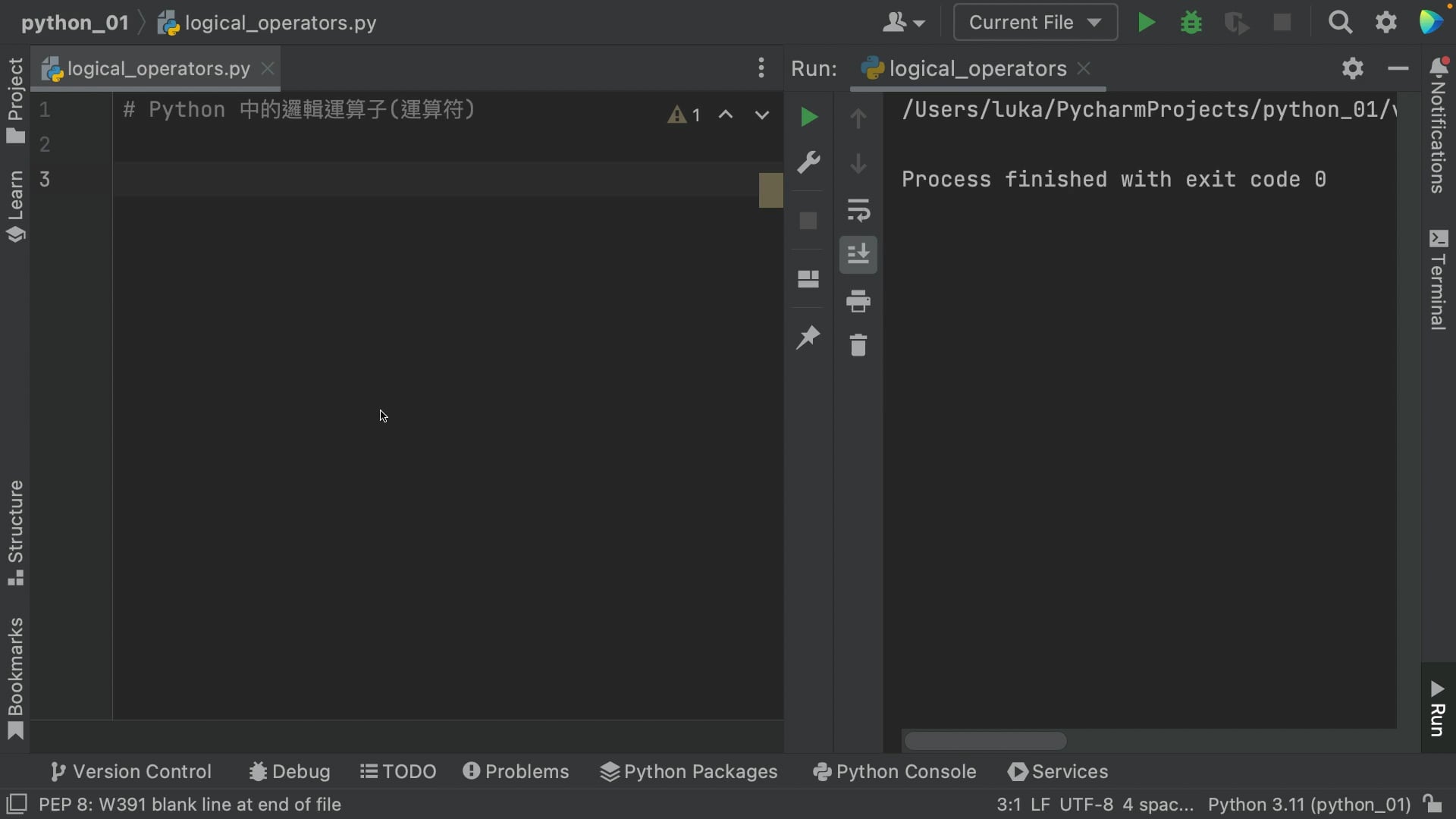Open the IDE Settings gear icon
Image resolution: width=1456 pixels, height=819 pixels.
(1386, 22)
